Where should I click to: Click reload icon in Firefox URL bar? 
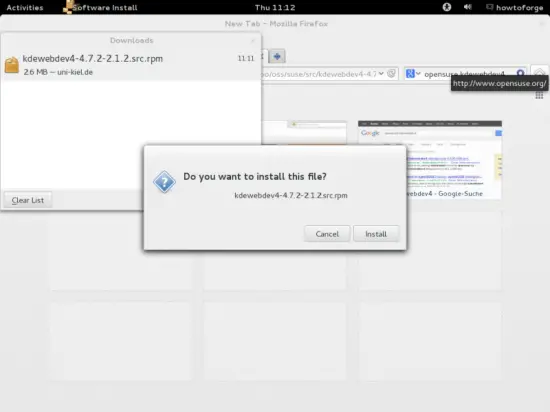(391, 74)
